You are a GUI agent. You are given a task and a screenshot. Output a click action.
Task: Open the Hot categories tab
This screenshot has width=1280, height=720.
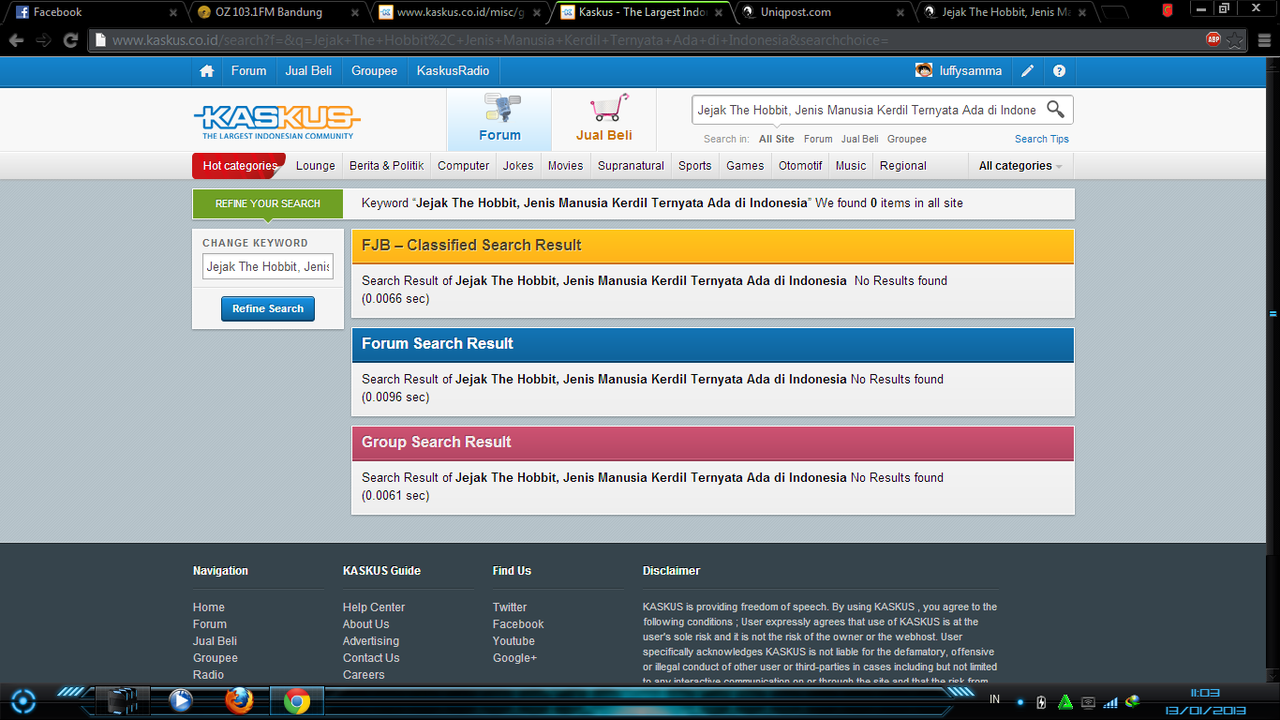coord(239,166)
